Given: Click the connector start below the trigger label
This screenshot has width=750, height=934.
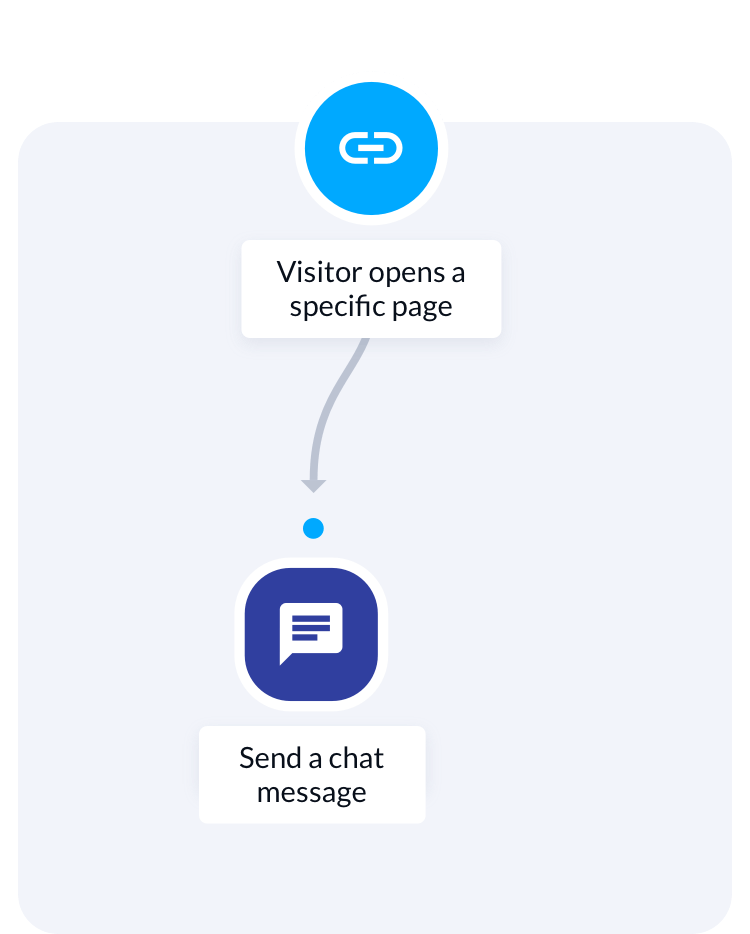Looking at the screenshot, I should [x=365, y=342].
